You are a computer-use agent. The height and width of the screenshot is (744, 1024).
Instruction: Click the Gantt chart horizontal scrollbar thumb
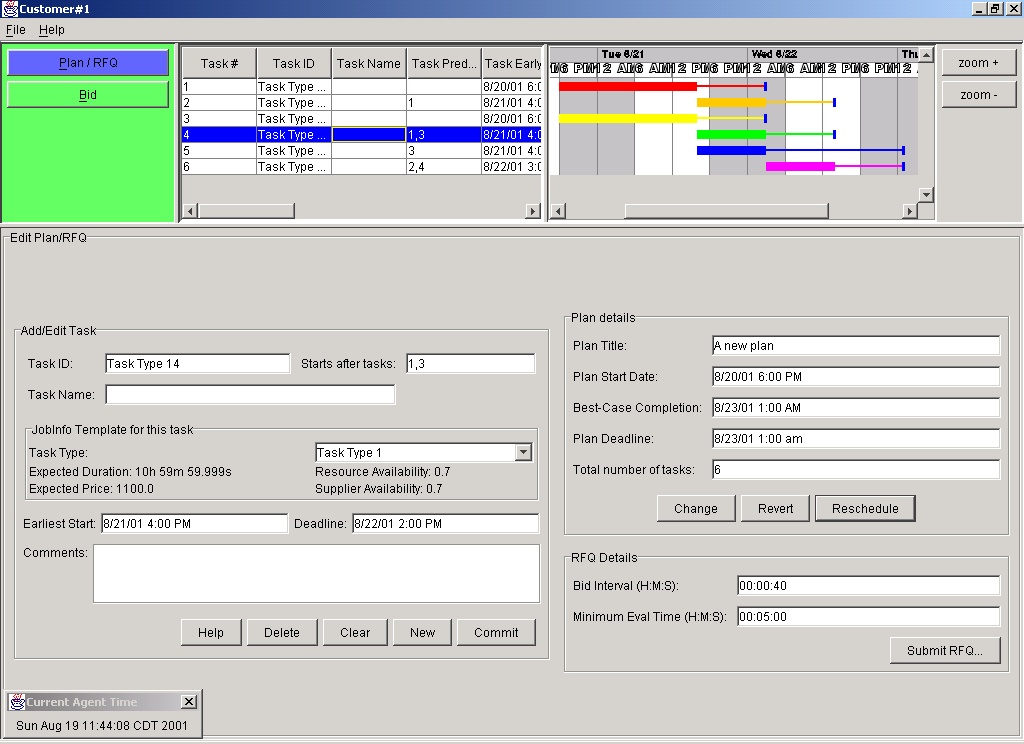pos(726,211)
